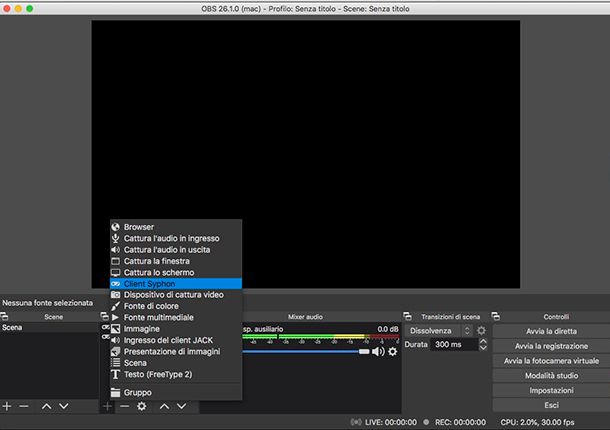Undock the Controlli panel icon

coord(496,316)
